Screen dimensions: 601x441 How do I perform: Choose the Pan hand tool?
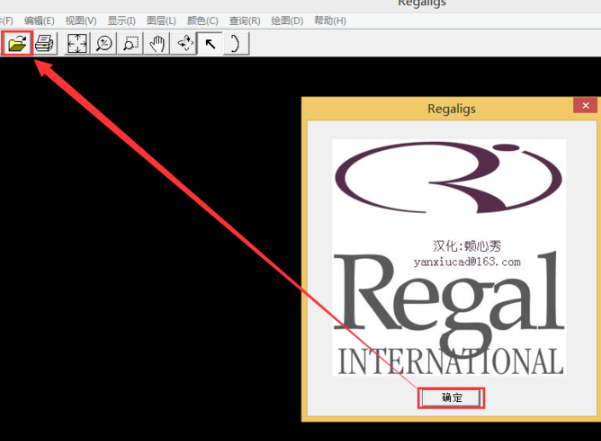click(x=158, y=43)
